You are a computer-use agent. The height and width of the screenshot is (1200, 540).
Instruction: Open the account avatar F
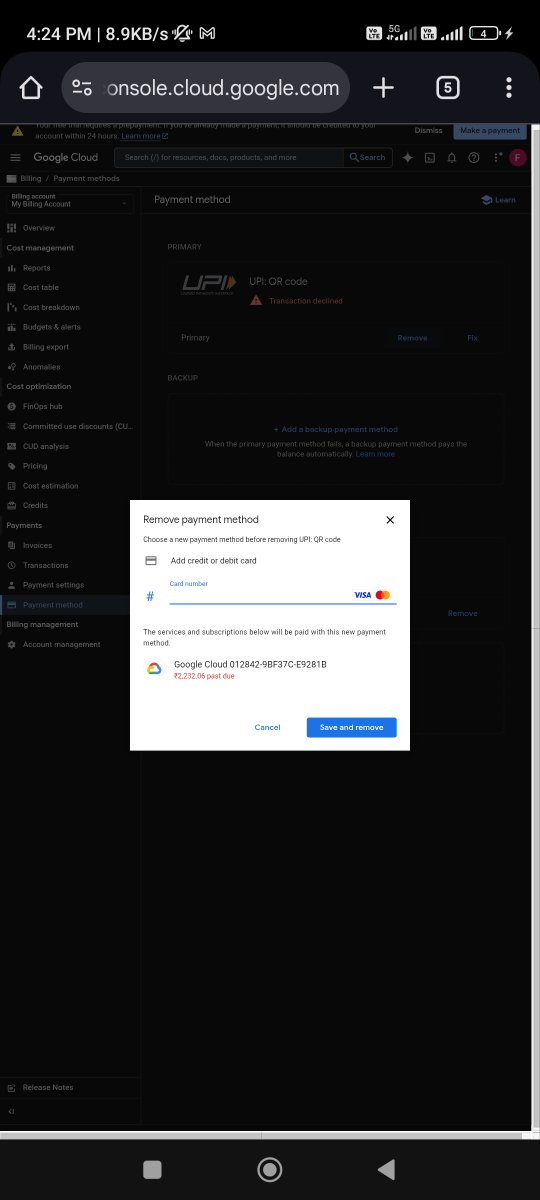point(517,157)
